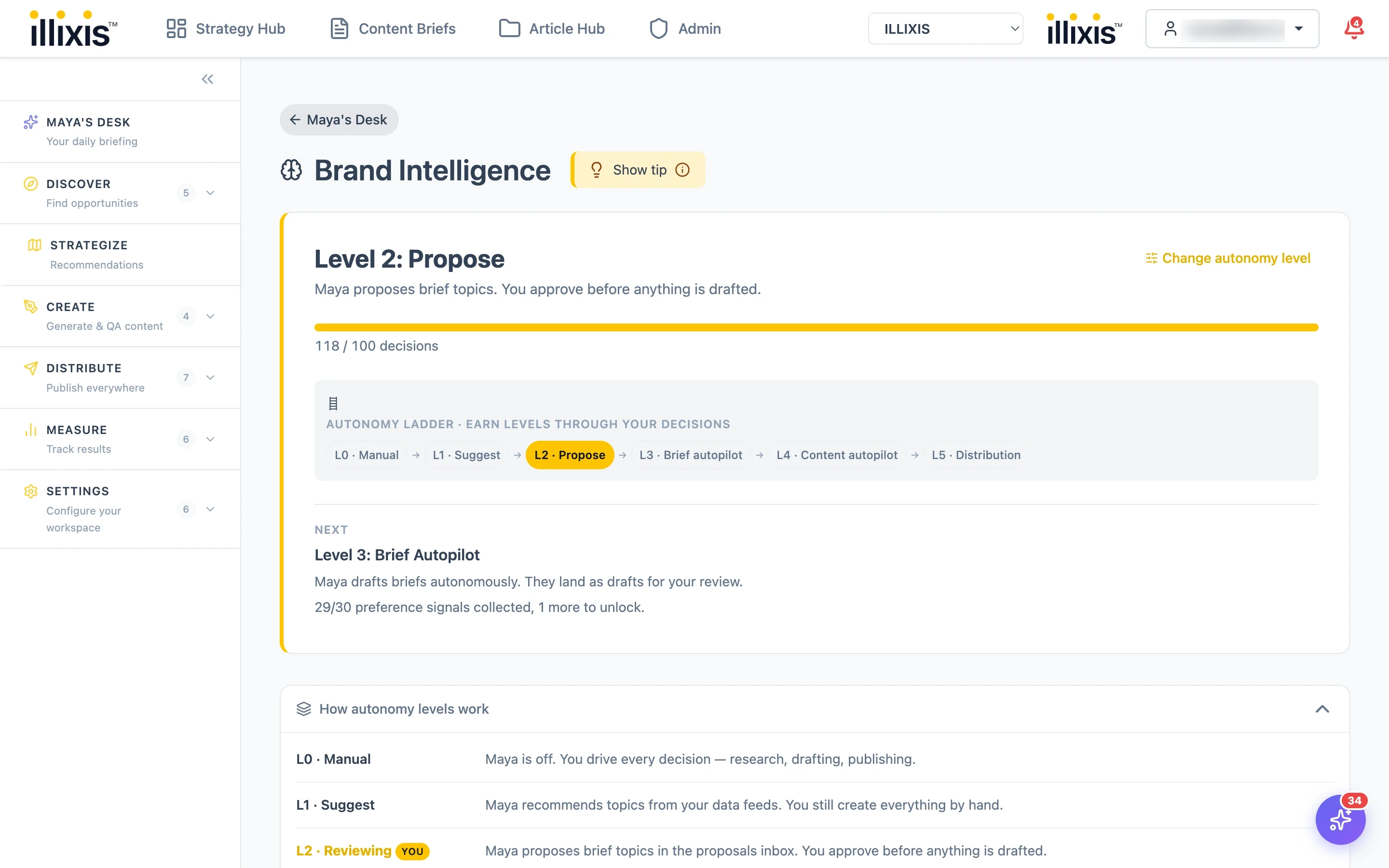The image size is (1389, 868).
Task: Click the L2 · Reviewing row label
Action: pyautogui.click(x=344, y=851)
